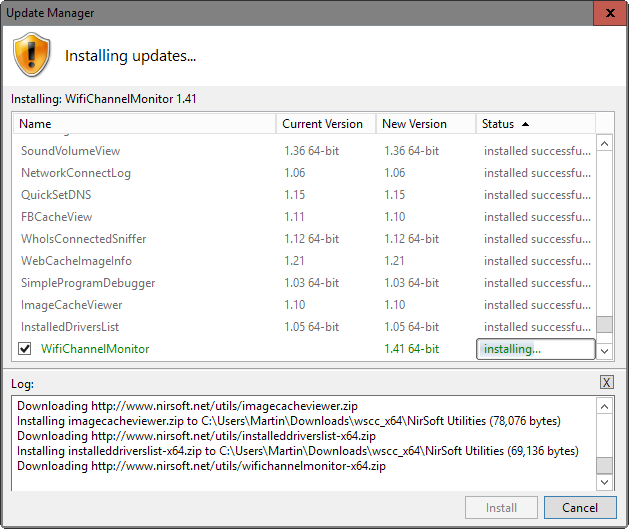Click the disabled Install button
The image size is (629, 529).
(501, 508)
